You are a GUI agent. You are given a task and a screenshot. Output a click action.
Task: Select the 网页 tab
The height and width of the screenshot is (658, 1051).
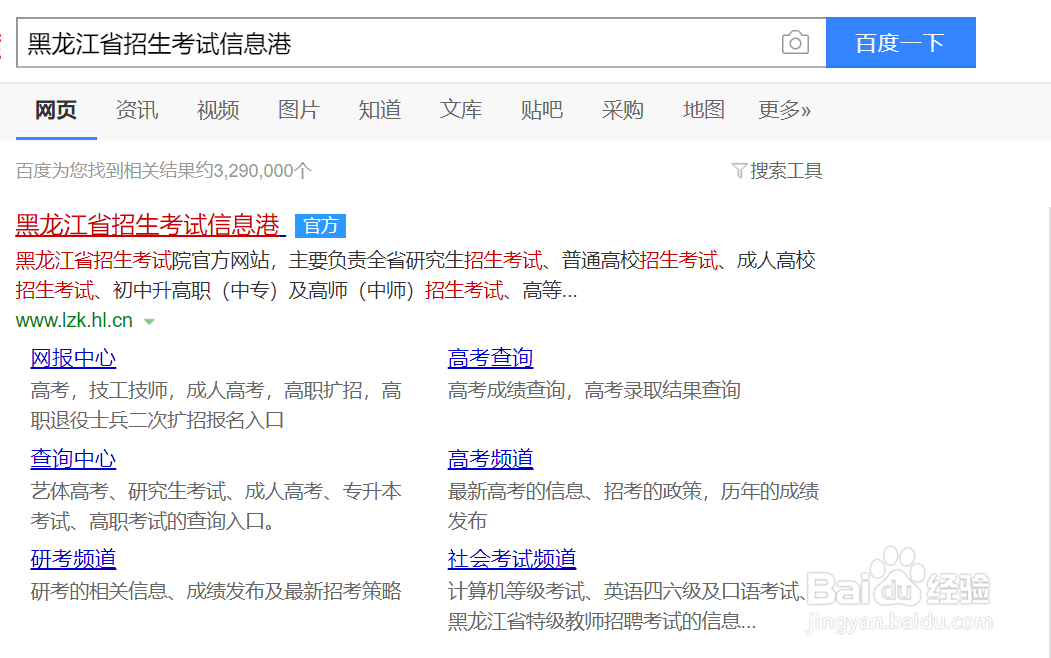pyautogui.click(x=56, y=110)
